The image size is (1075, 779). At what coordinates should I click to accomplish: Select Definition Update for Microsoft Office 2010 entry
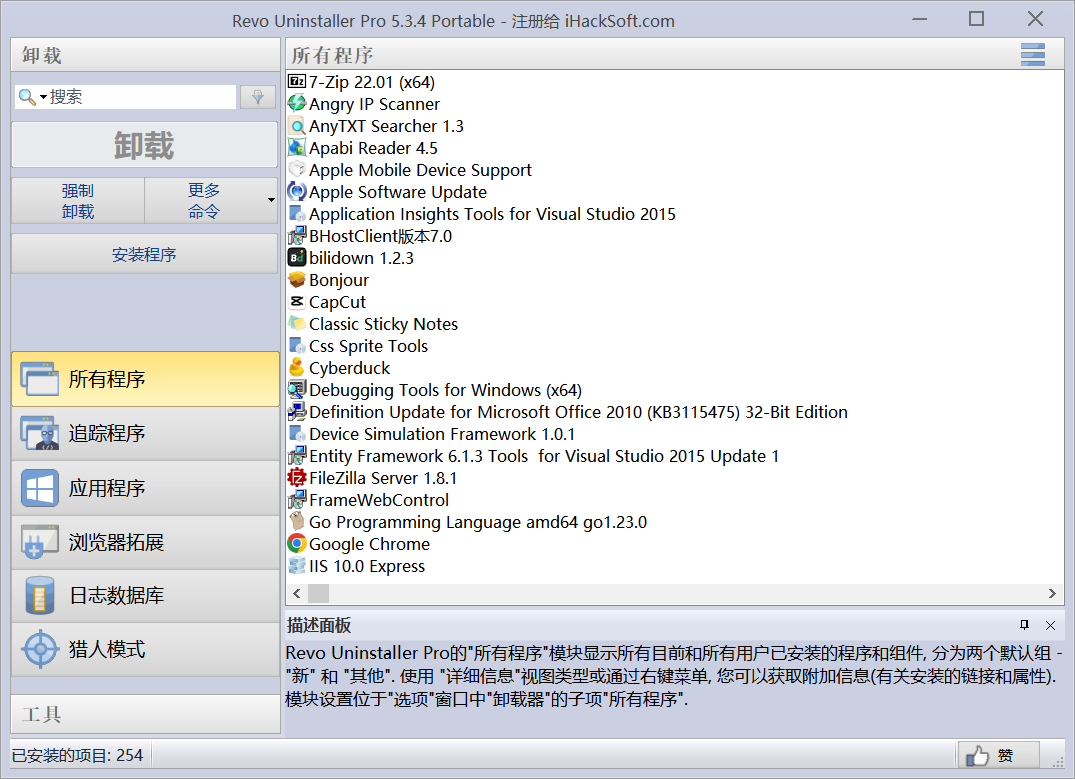(x=578, y=411)
